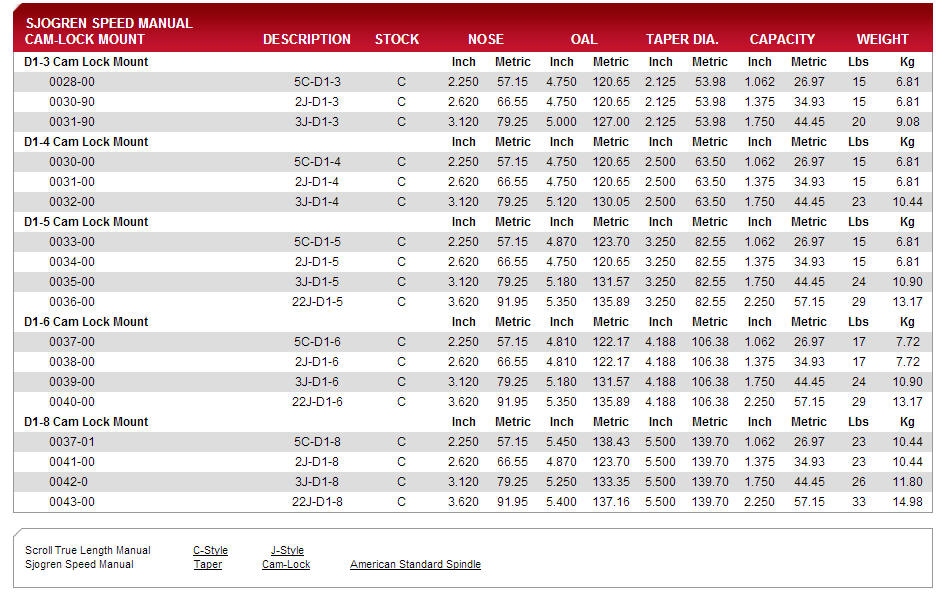Click the 3J-D1-6 description cell
Viewport: 944px width, 598px height.
coord(317,382)
